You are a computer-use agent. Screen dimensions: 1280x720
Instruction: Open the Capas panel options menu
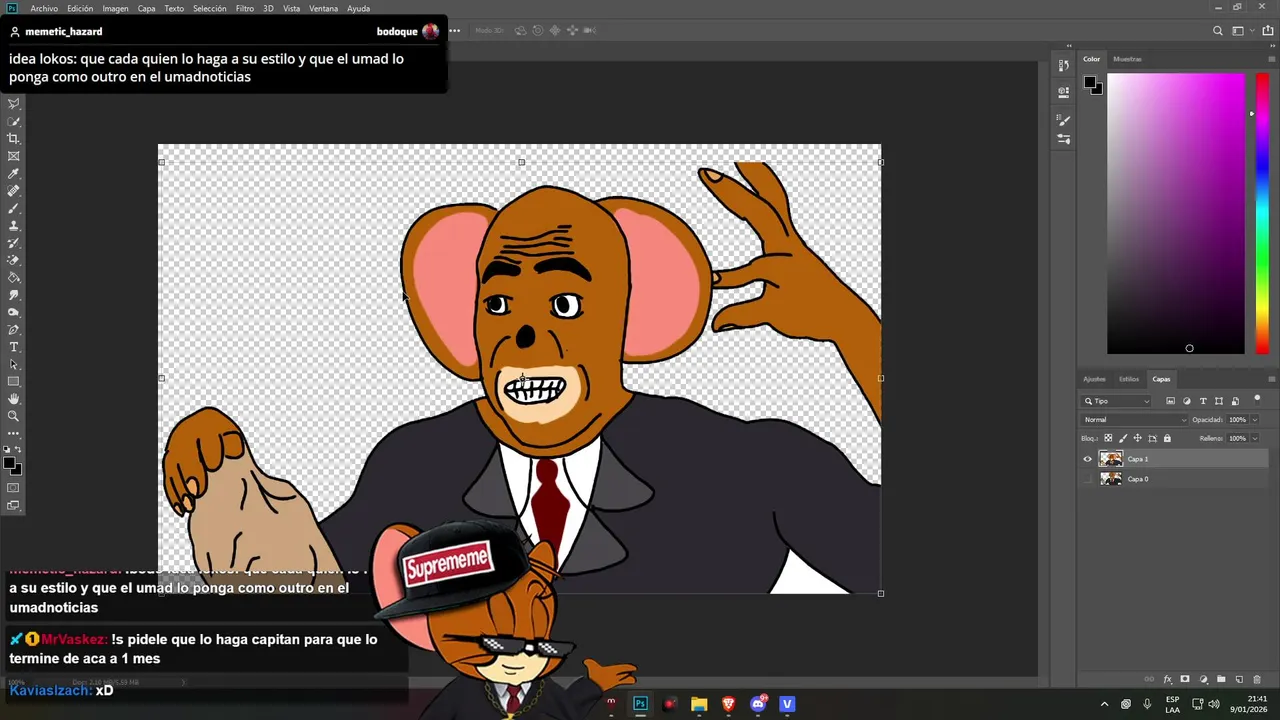1271,379
